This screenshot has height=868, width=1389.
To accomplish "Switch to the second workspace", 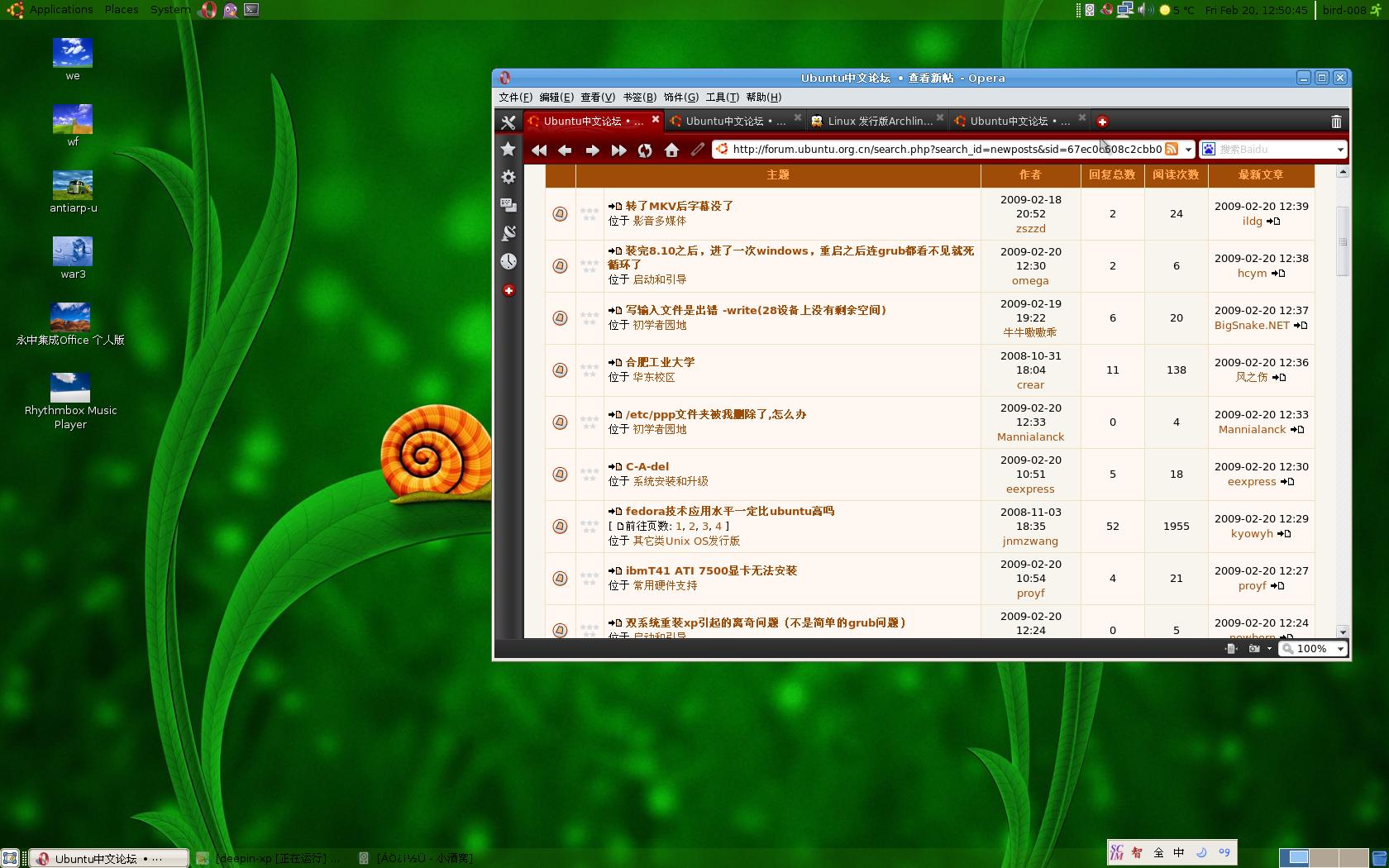I will [x=1325, y=858].
